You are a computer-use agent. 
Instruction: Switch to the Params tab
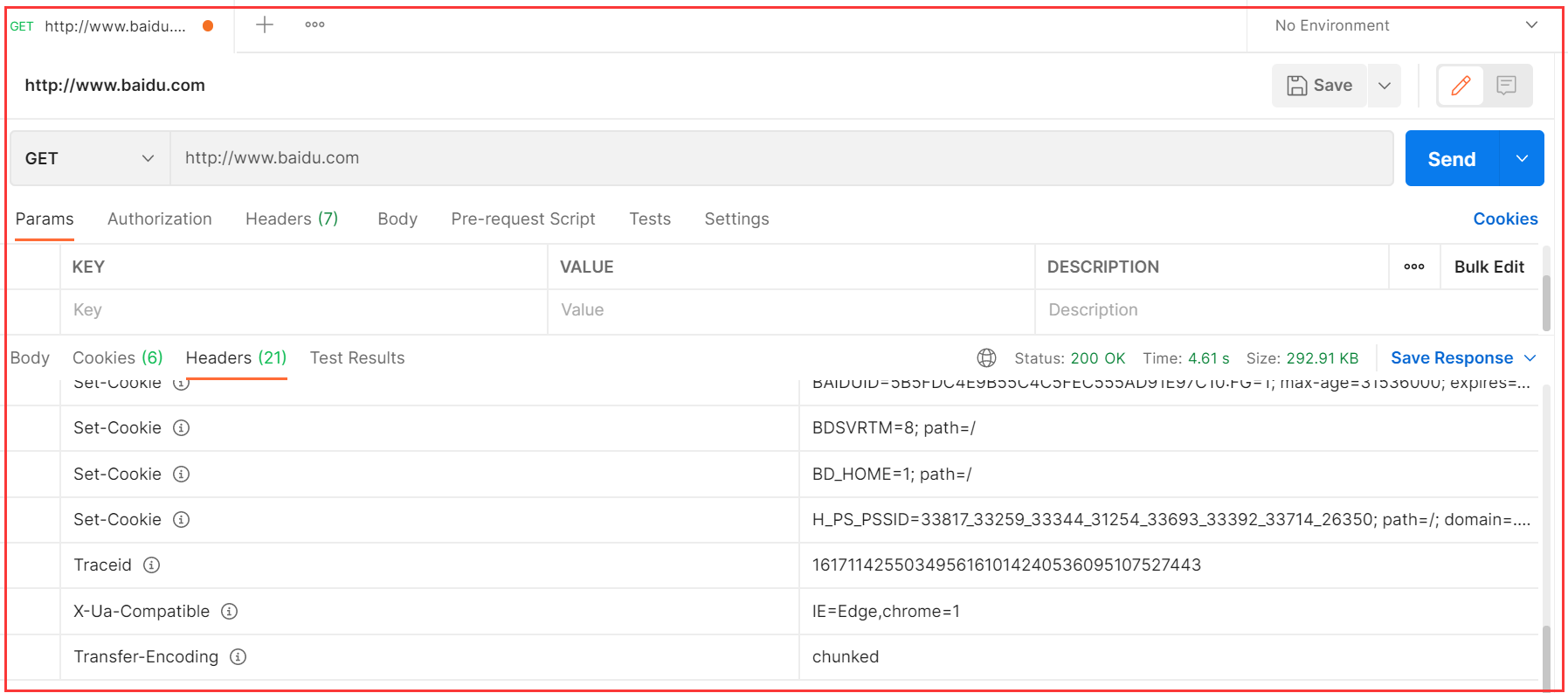click(x=45, y=218)
